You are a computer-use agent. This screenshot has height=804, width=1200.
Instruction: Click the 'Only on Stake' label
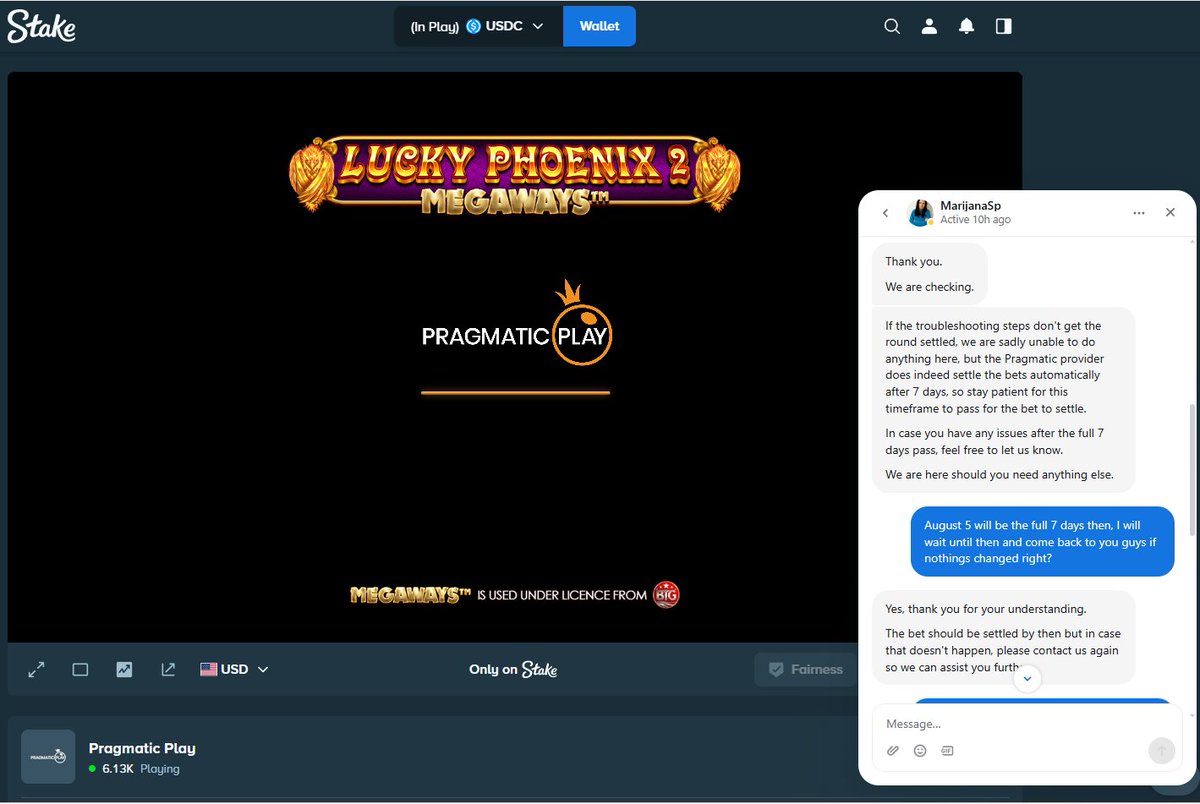[513, 669]
